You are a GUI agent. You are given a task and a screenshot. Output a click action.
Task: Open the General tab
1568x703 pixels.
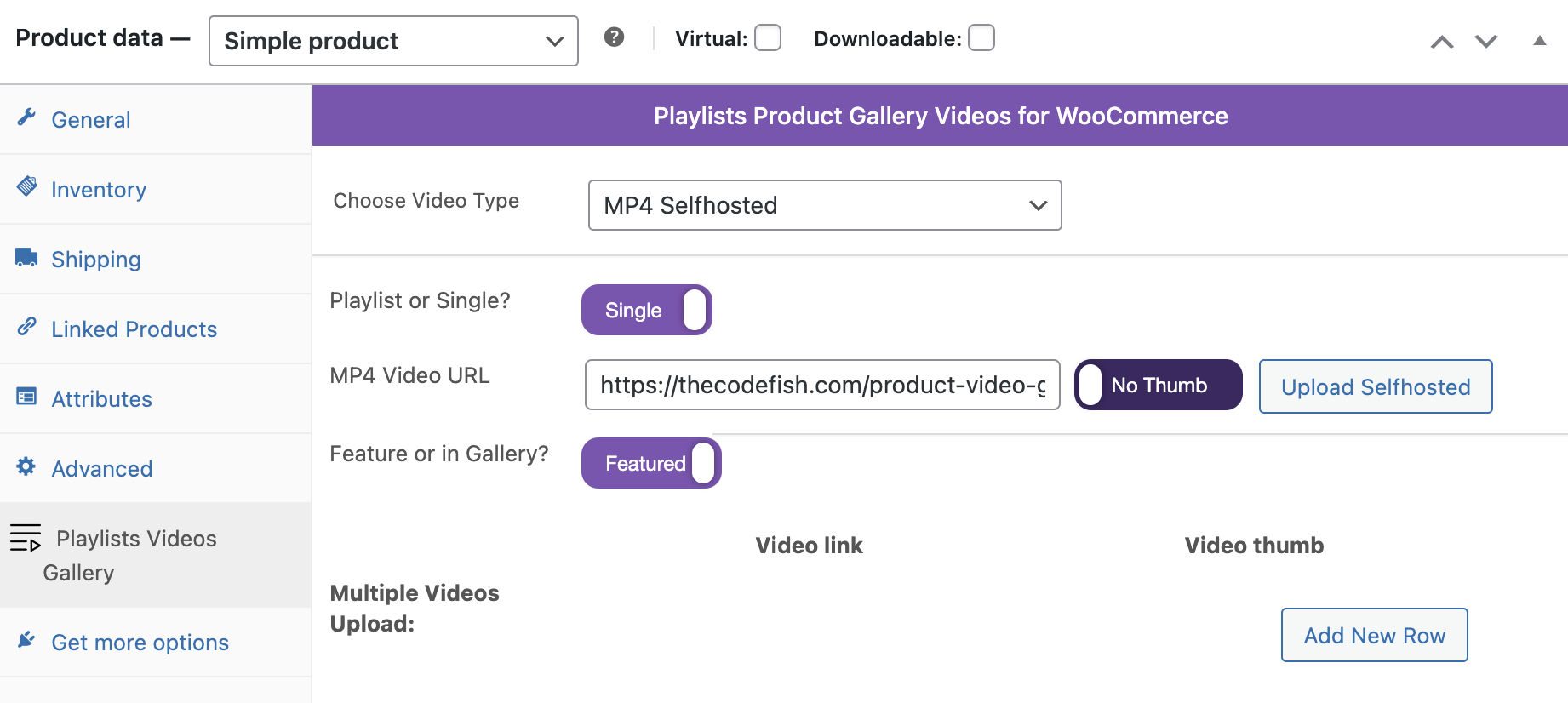156,120
